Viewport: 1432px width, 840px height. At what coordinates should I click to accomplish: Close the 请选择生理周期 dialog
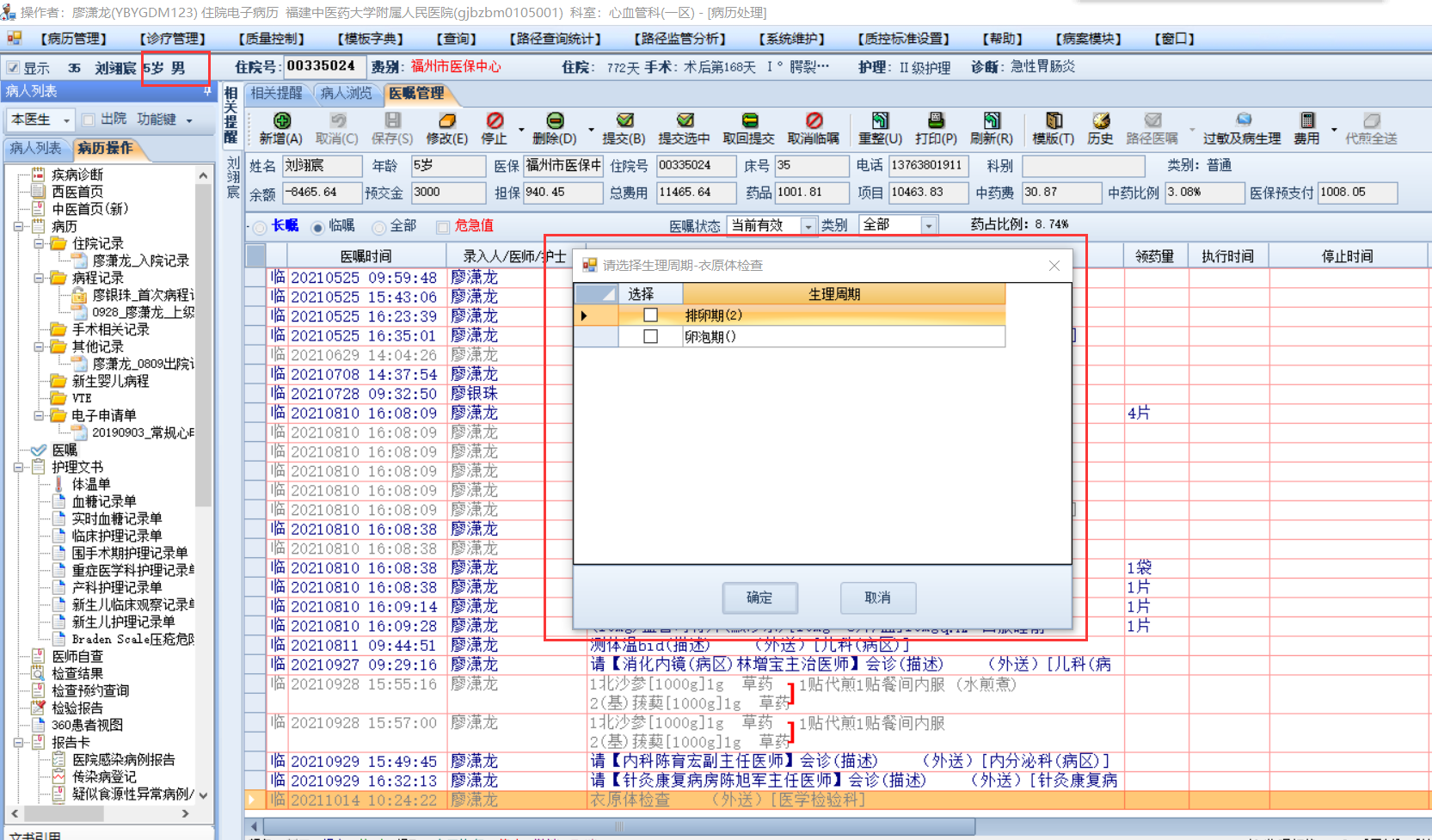click(1054, 266)
